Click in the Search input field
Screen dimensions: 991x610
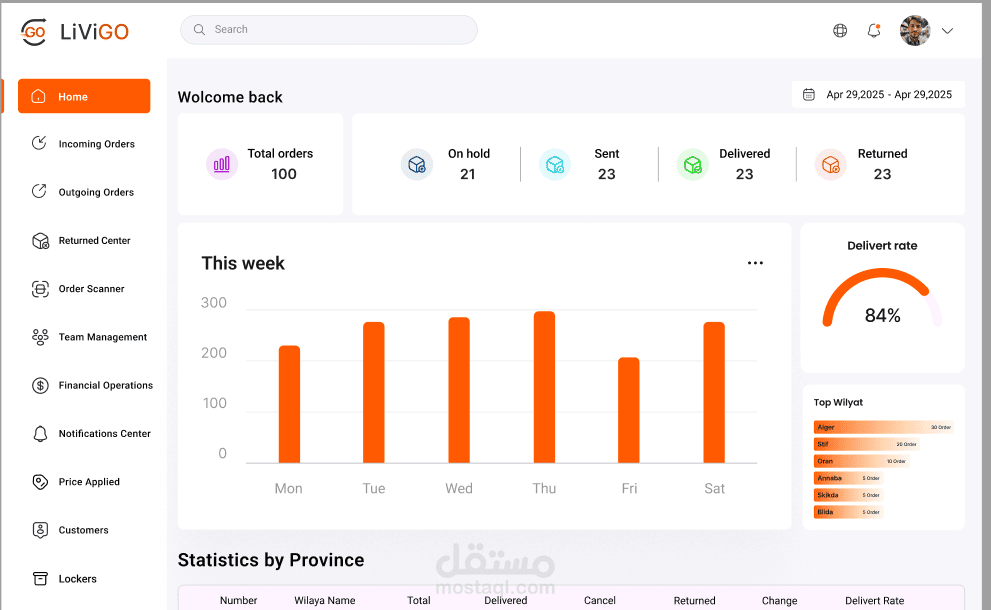tap(329, 30)
